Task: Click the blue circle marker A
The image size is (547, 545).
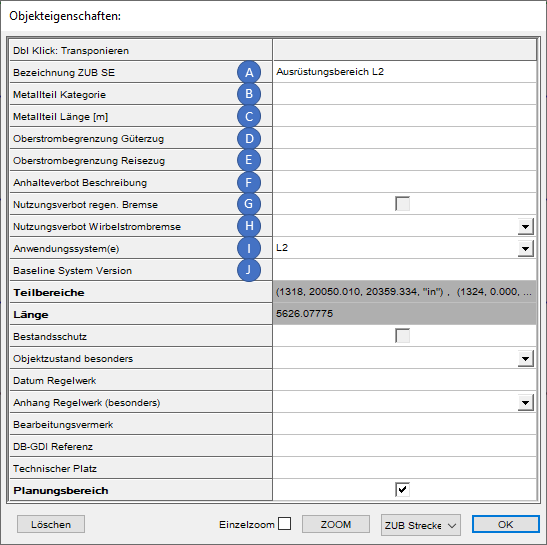Action: [x=249, y=72]
